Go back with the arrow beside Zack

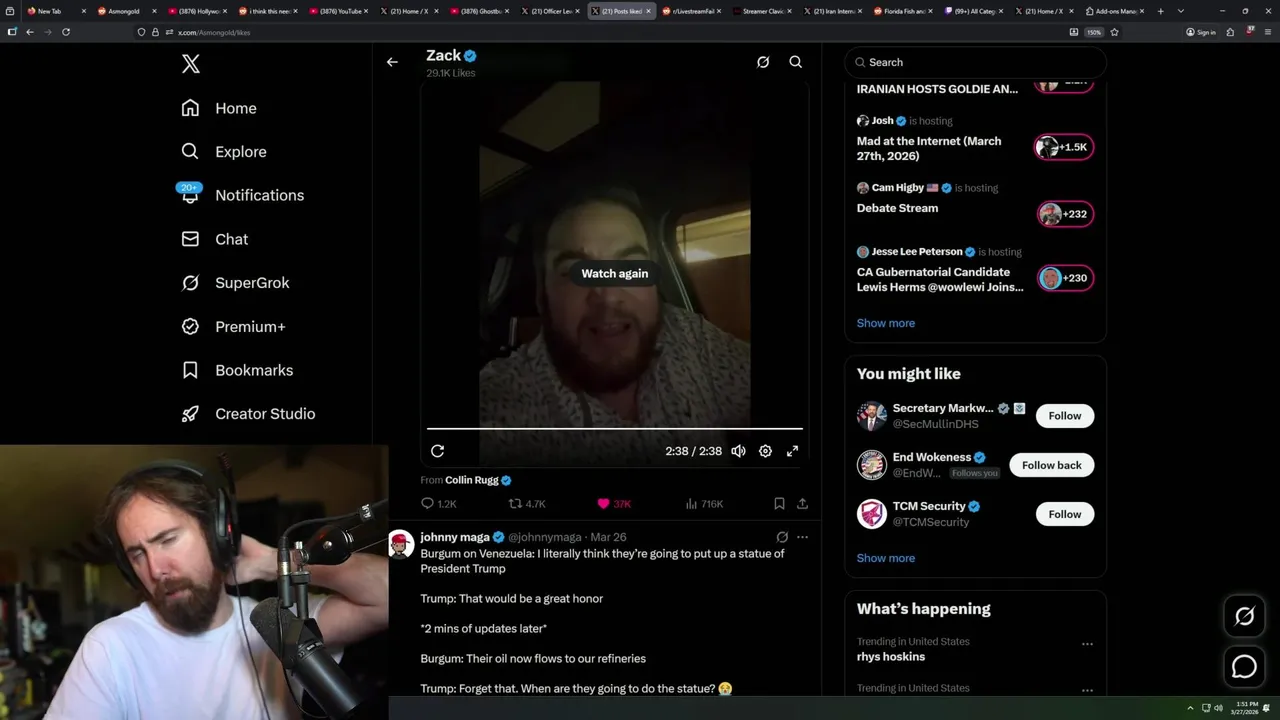click(x=392, y=62)
